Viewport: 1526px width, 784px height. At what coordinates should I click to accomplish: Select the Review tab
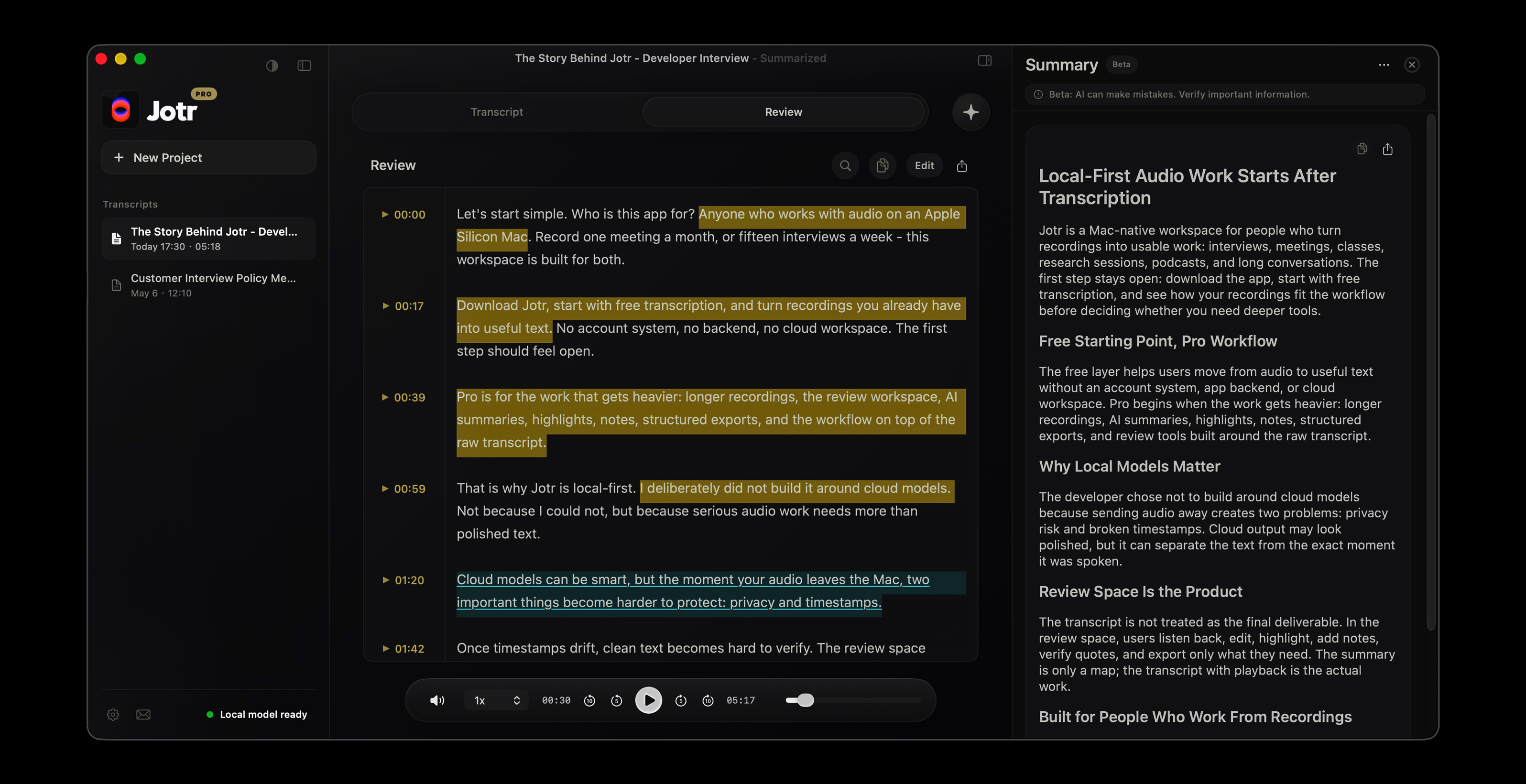[783, 112]
